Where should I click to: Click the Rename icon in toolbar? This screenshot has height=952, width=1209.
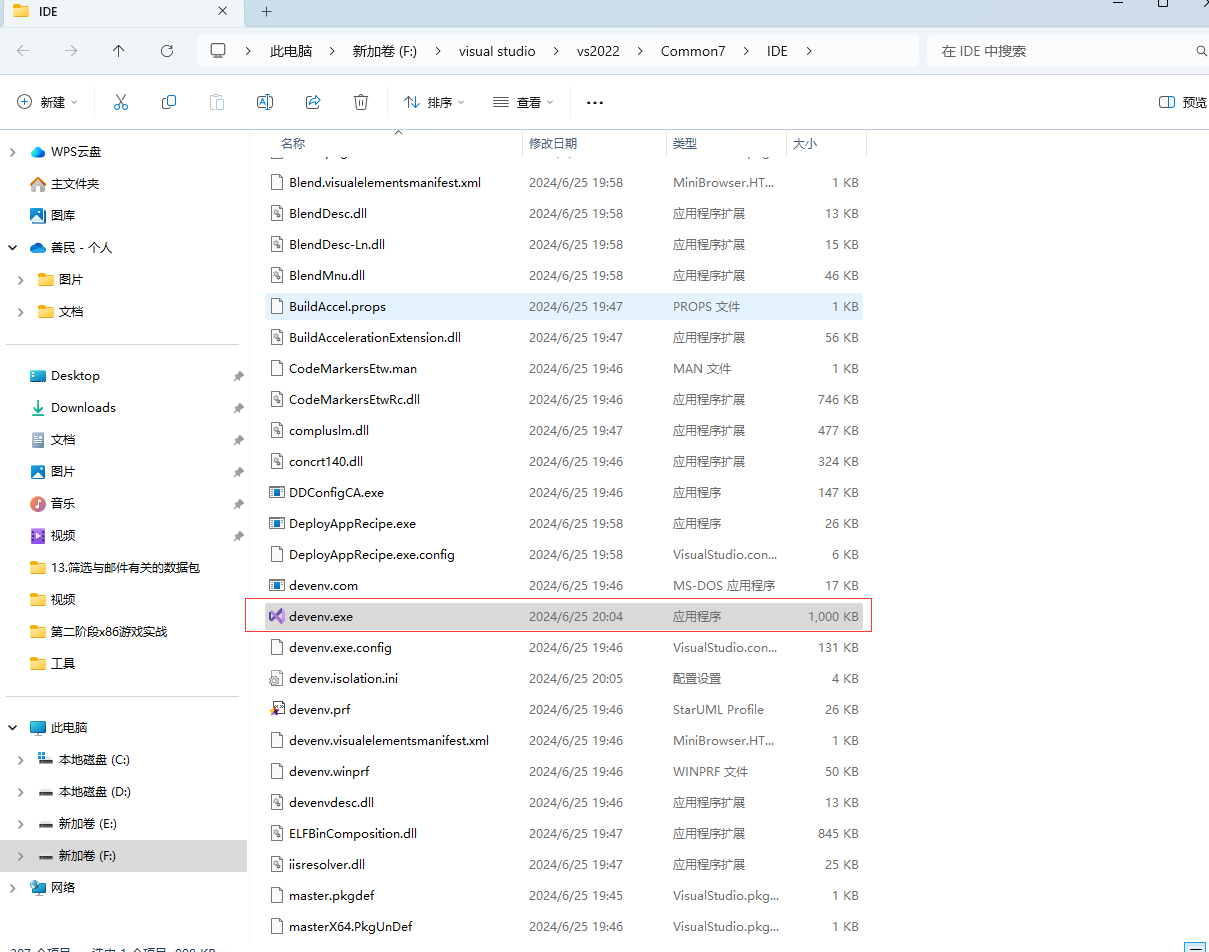265,102
